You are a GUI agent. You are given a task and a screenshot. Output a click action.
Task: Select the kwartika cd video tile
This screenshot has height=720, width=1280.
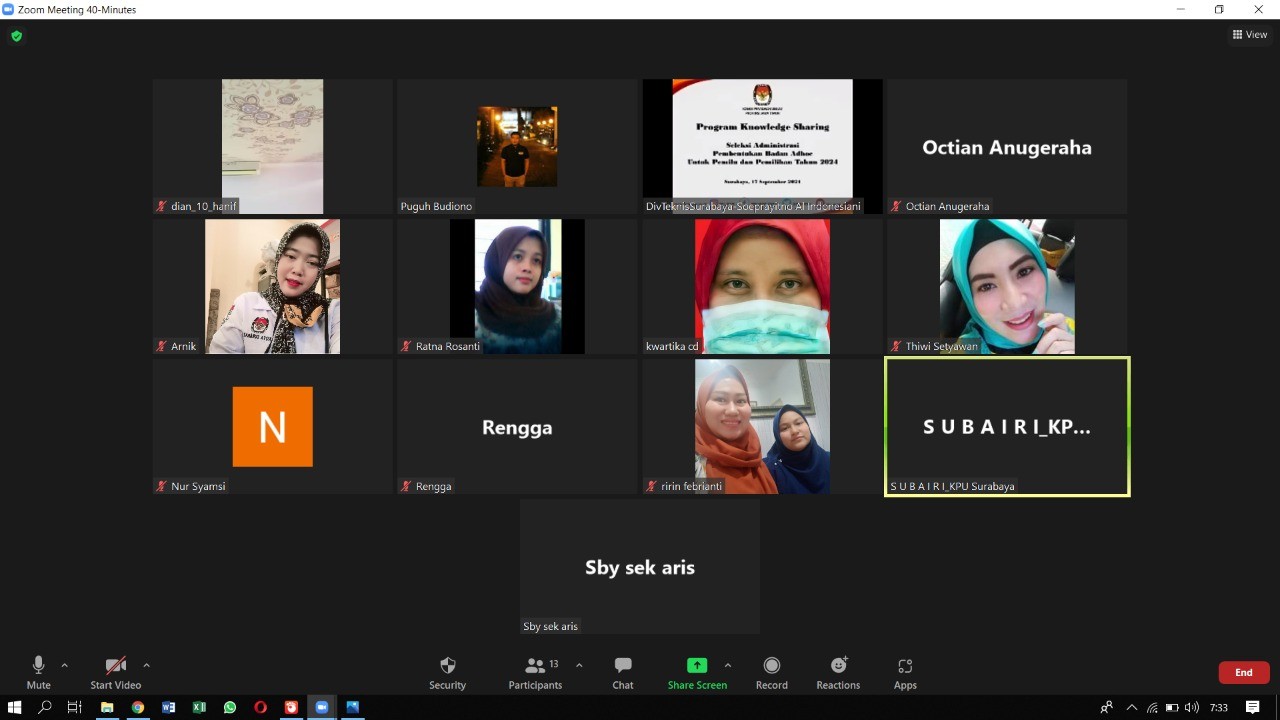point(762,287)
